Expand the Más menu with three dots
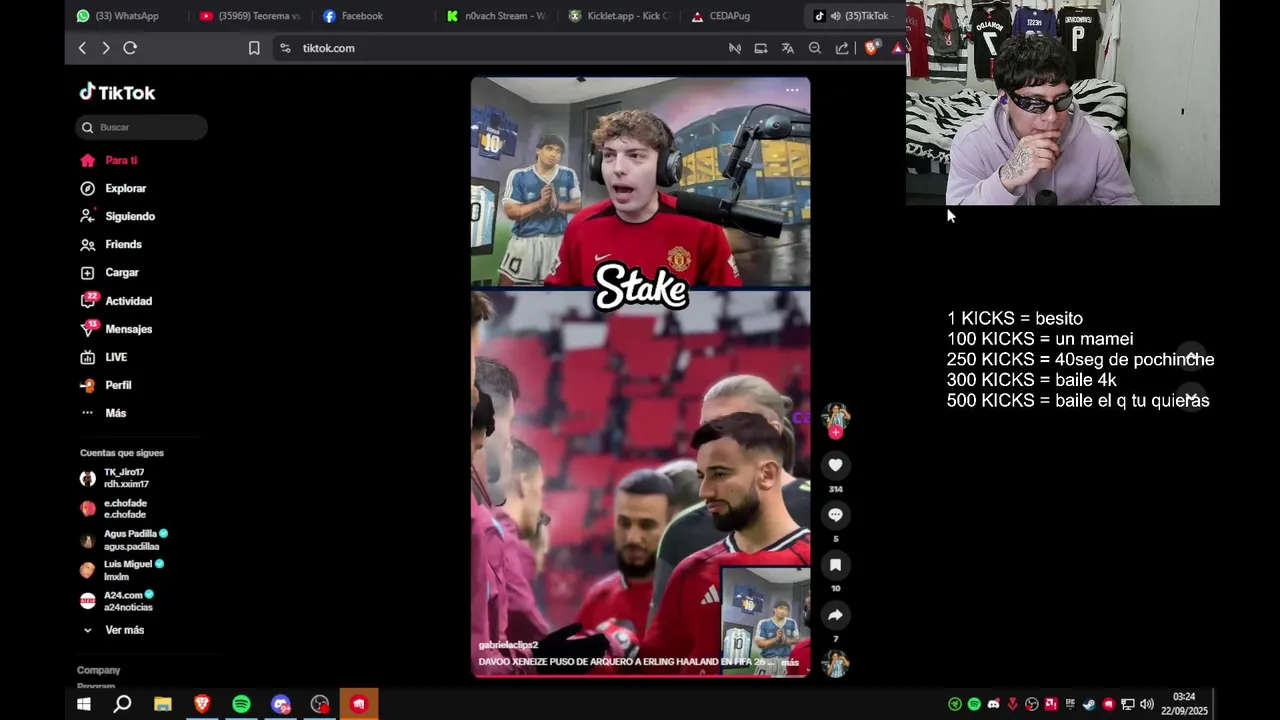Image resolution: width=1280 pixels, height=720 pixels. (x=103, y=413)
